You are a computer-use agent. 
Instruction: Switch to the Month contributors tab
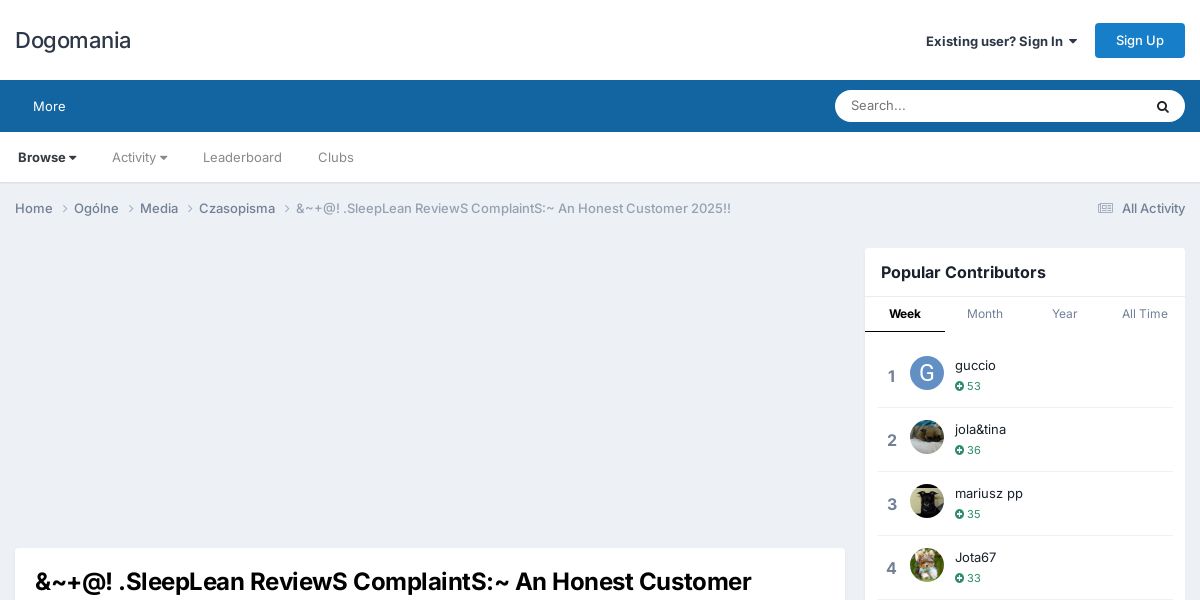click(985, 314)
